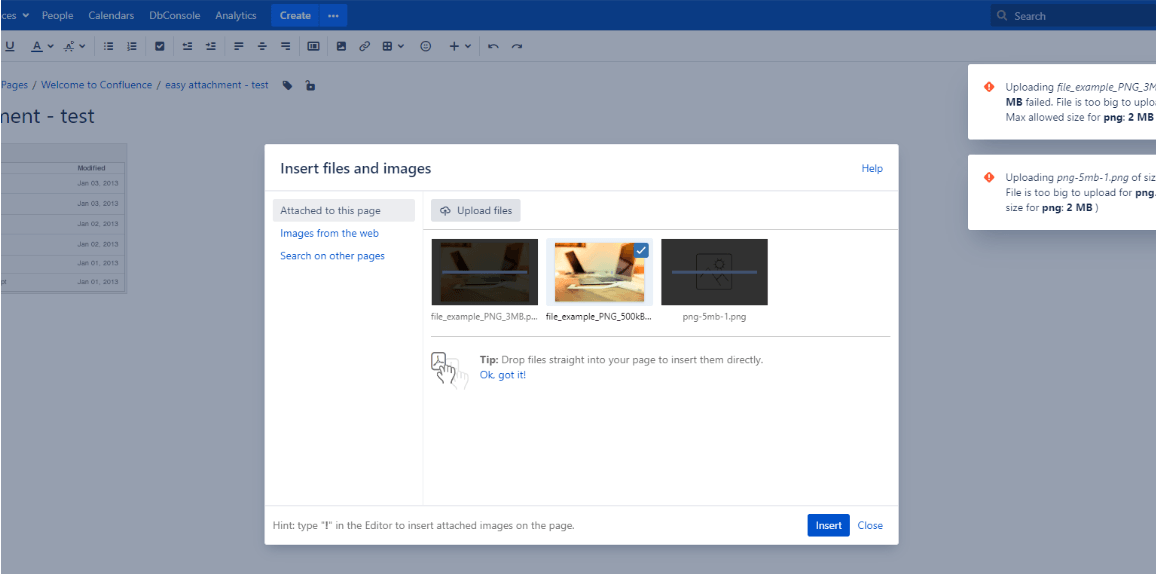Open the insert more content plus dropdown
The height and width of the screenshot is (575, 1157).
tap(460, 46)
